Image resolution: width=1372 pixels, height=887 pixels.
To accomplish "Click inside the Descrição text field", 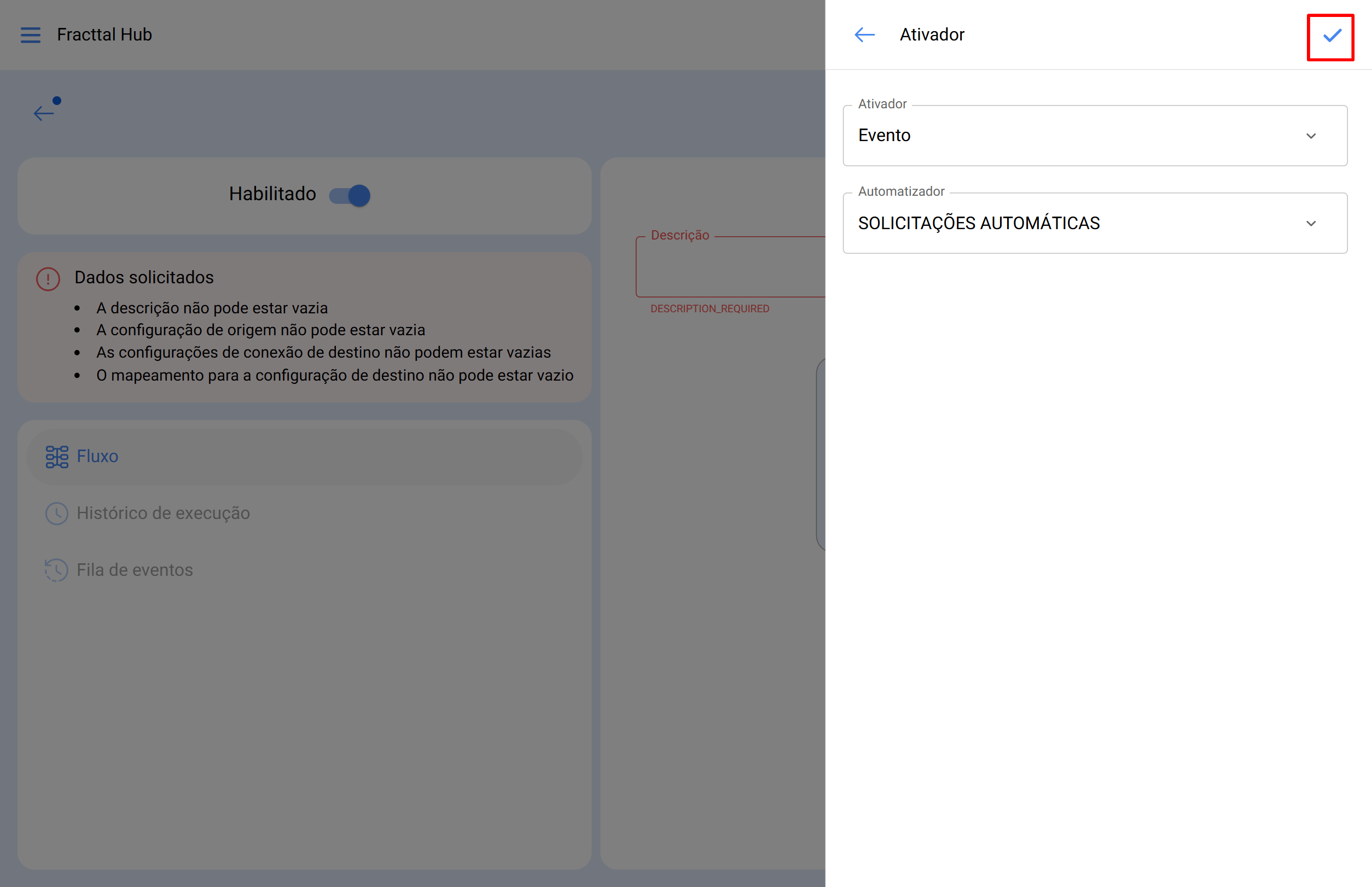I will (x=732, y=268).
